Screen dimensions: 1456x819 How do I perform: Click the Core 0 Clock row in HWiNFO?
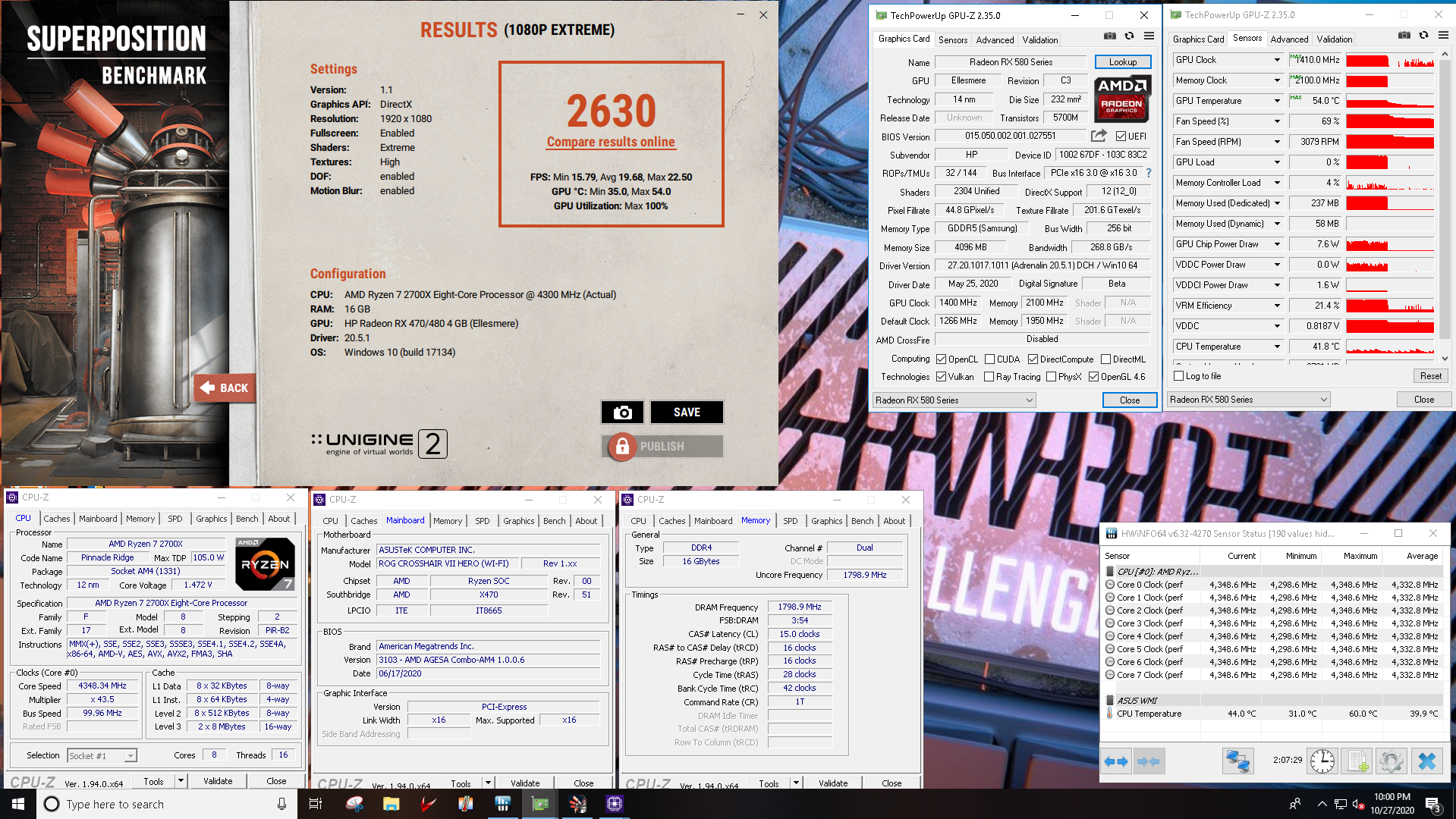(x=1272, y=585)
